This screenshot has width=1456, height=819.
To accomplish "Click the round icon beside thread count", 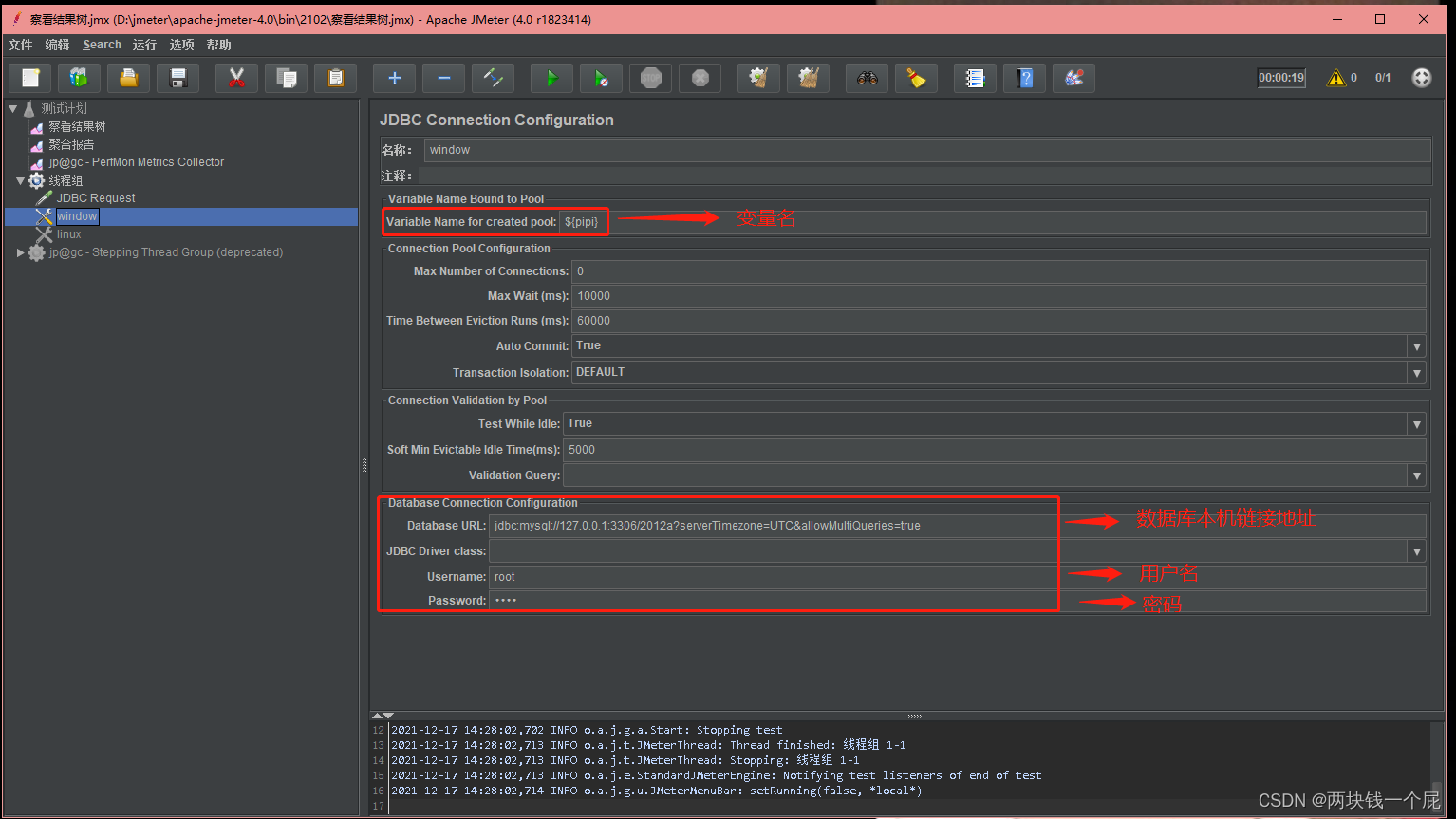I will point(1421,78).
